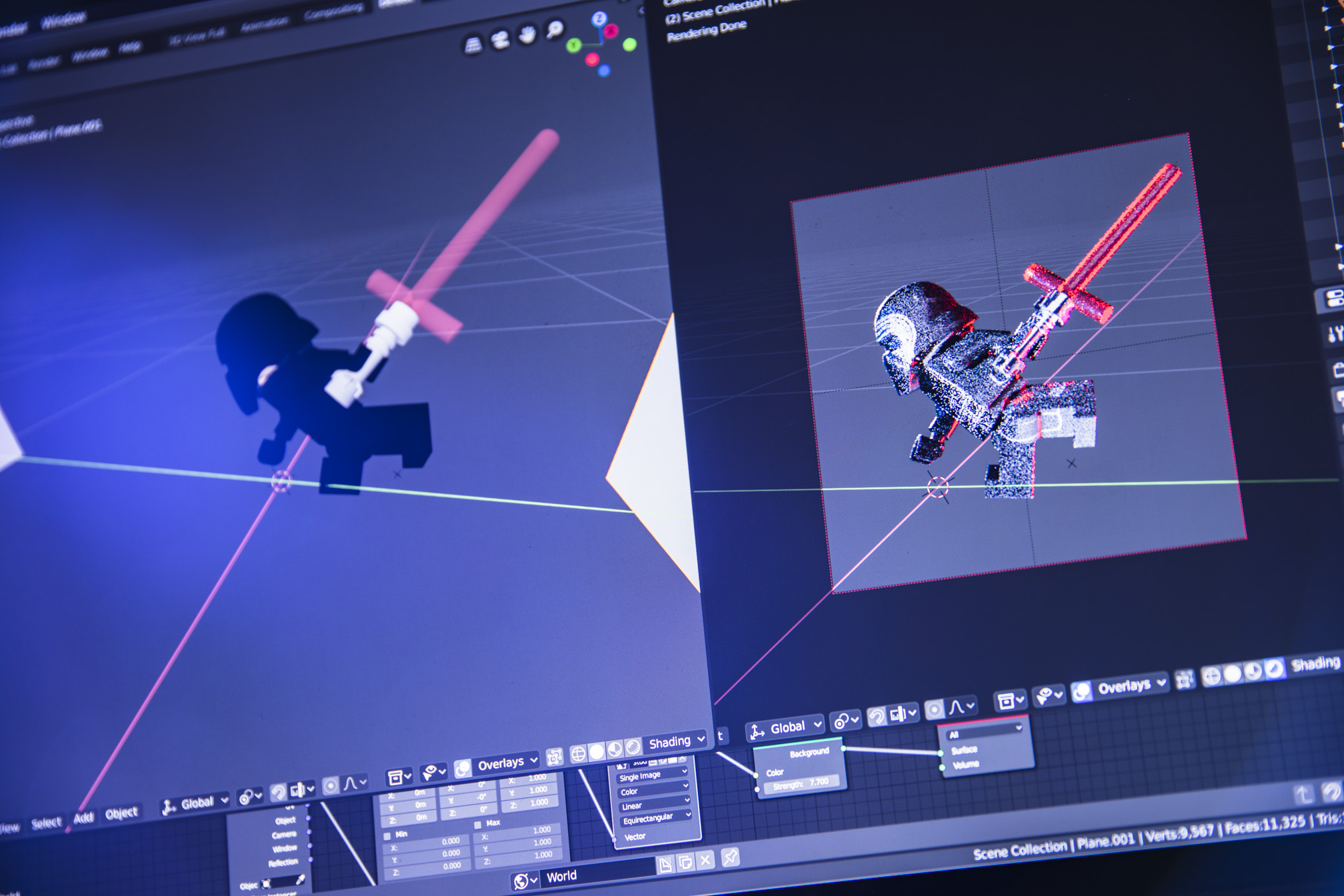Toggle overlays icon in left viewport
The height and width of the screenshot is (896, 1344).
pos(463,769)
